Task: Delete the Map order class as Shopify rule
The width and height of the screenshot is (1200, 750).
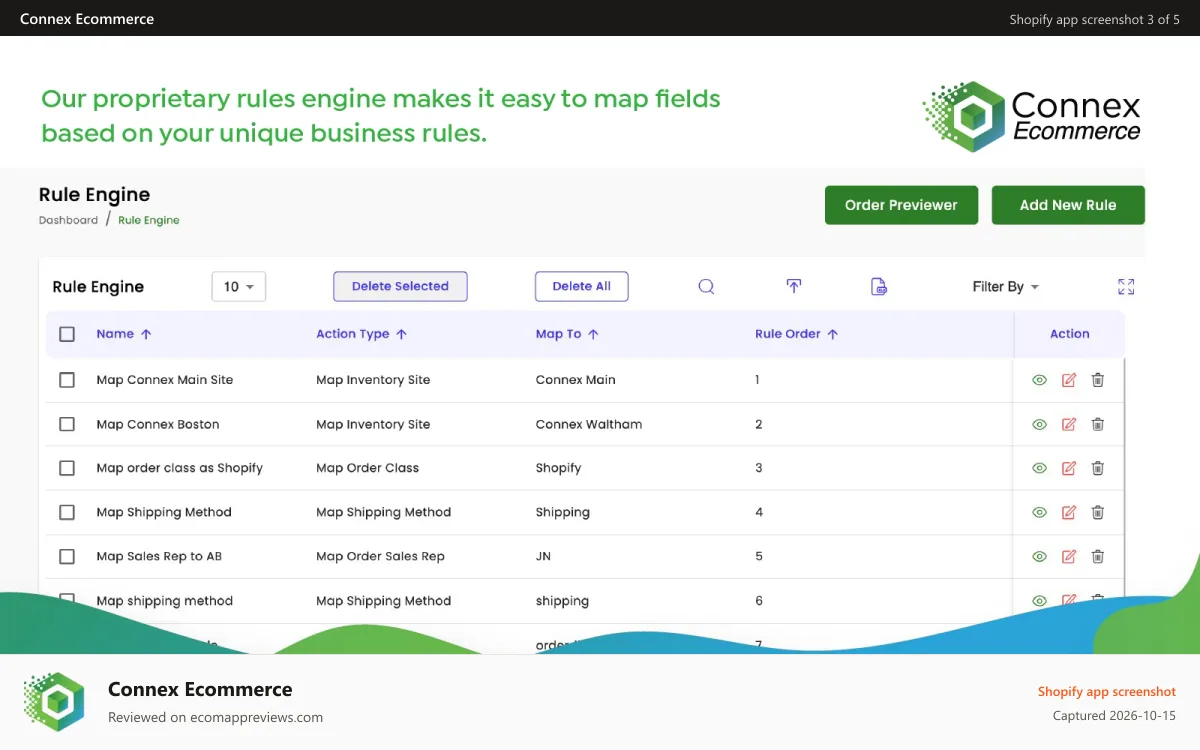Action: point(1097,468)
